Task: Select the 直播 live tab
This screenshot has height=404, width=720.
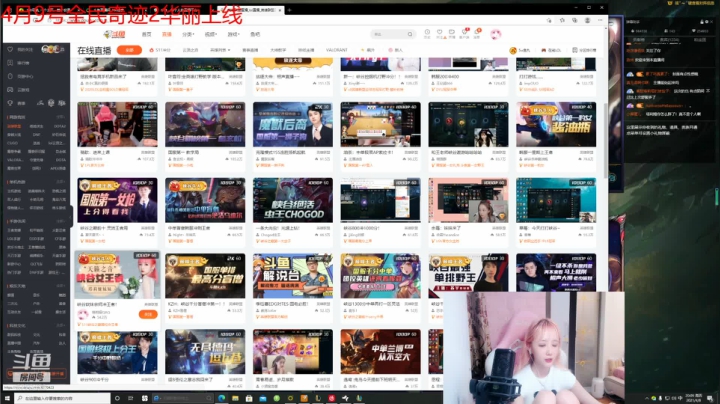Action: 167,34
